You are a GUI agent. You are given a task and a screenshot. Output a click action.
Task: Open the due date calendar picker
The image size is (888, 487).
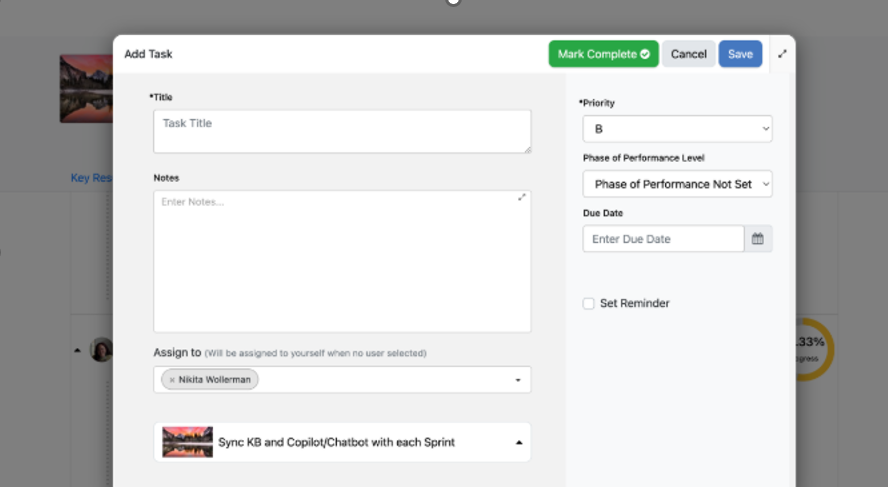click(758, 239)
